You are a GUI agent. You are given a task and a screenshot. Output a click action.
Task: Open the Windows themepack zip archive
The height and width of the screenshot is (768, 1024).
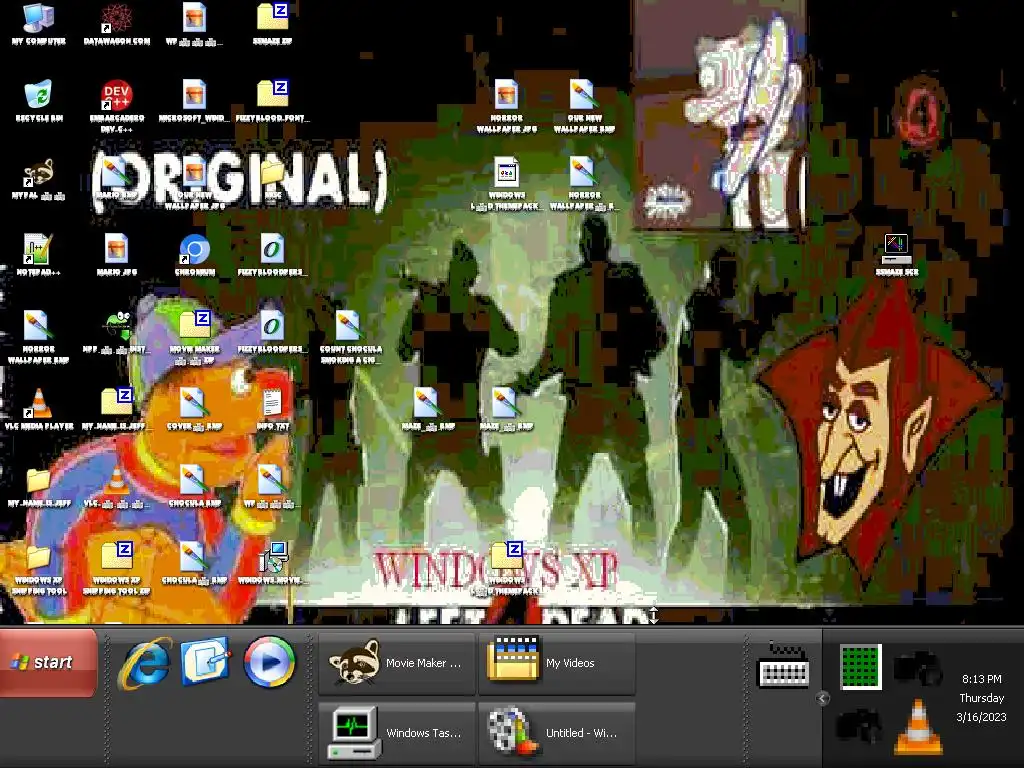(x=506, y=569)
